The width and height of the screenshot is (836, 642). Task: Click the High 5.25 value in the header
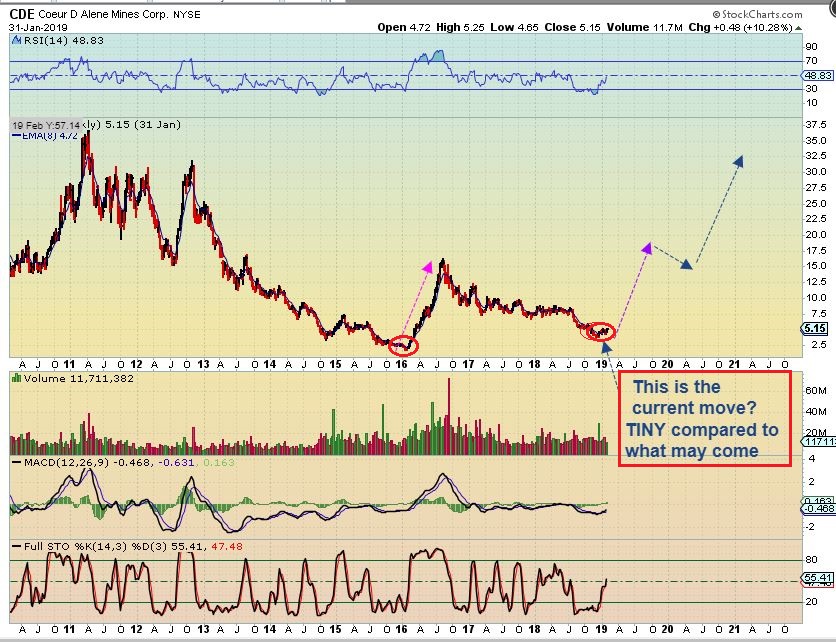click(460, 27)
